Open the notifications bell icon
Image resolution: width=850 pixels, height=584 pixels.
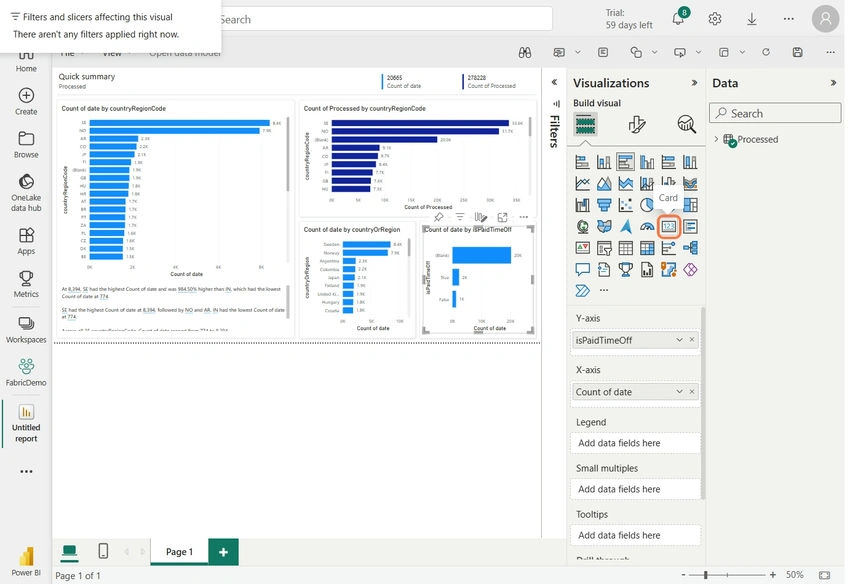click(x=678, y=19)
